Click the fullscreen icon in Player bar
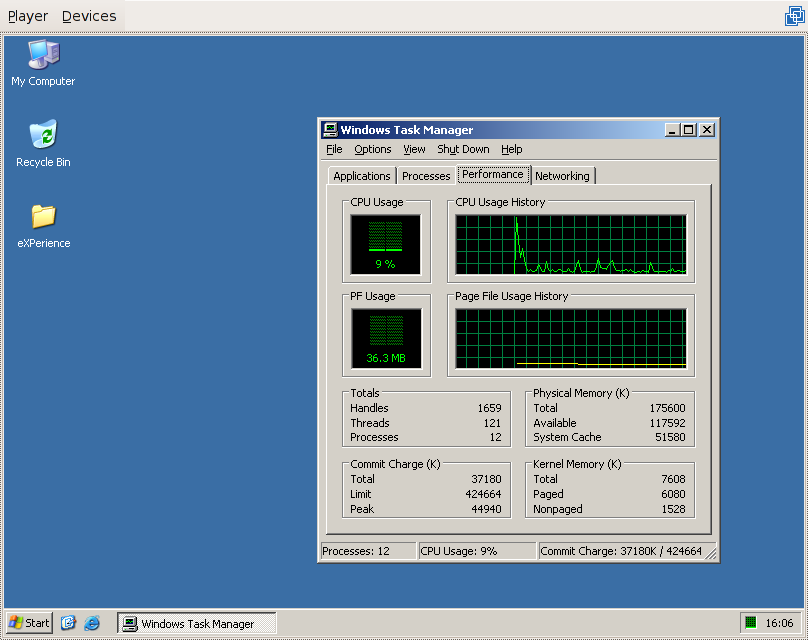The width and height of the screenshot is (808, 640). (x=794, y=15)
